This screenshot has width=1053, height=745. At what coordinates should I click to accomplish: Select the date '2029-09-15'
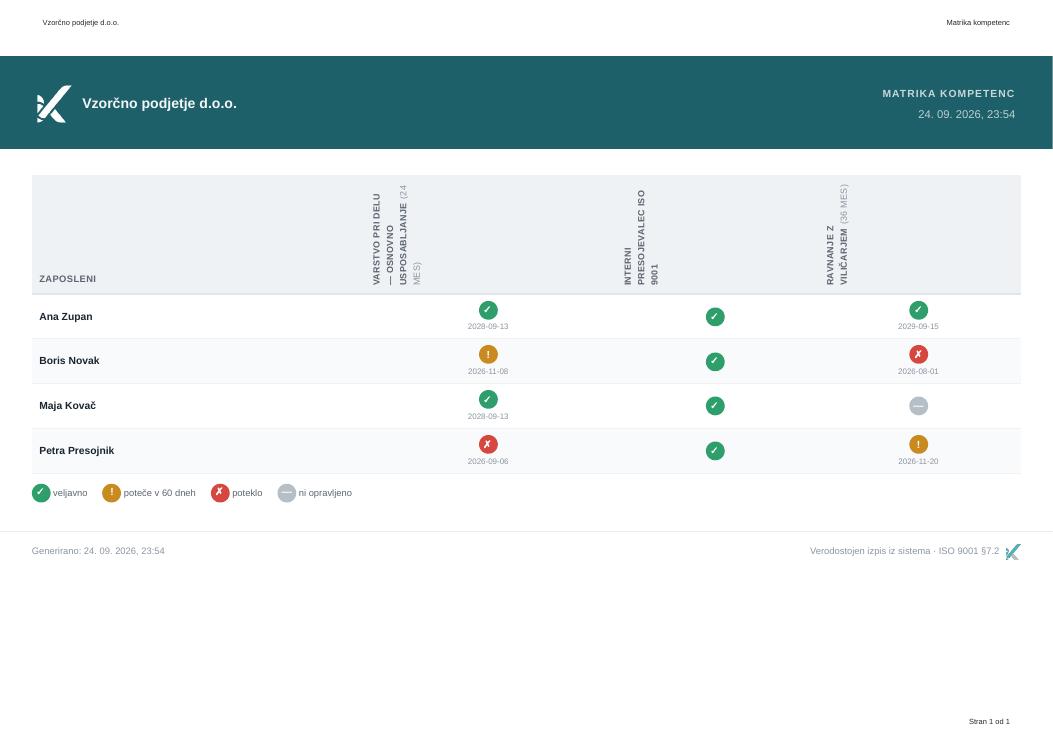(x=919, y=326)
